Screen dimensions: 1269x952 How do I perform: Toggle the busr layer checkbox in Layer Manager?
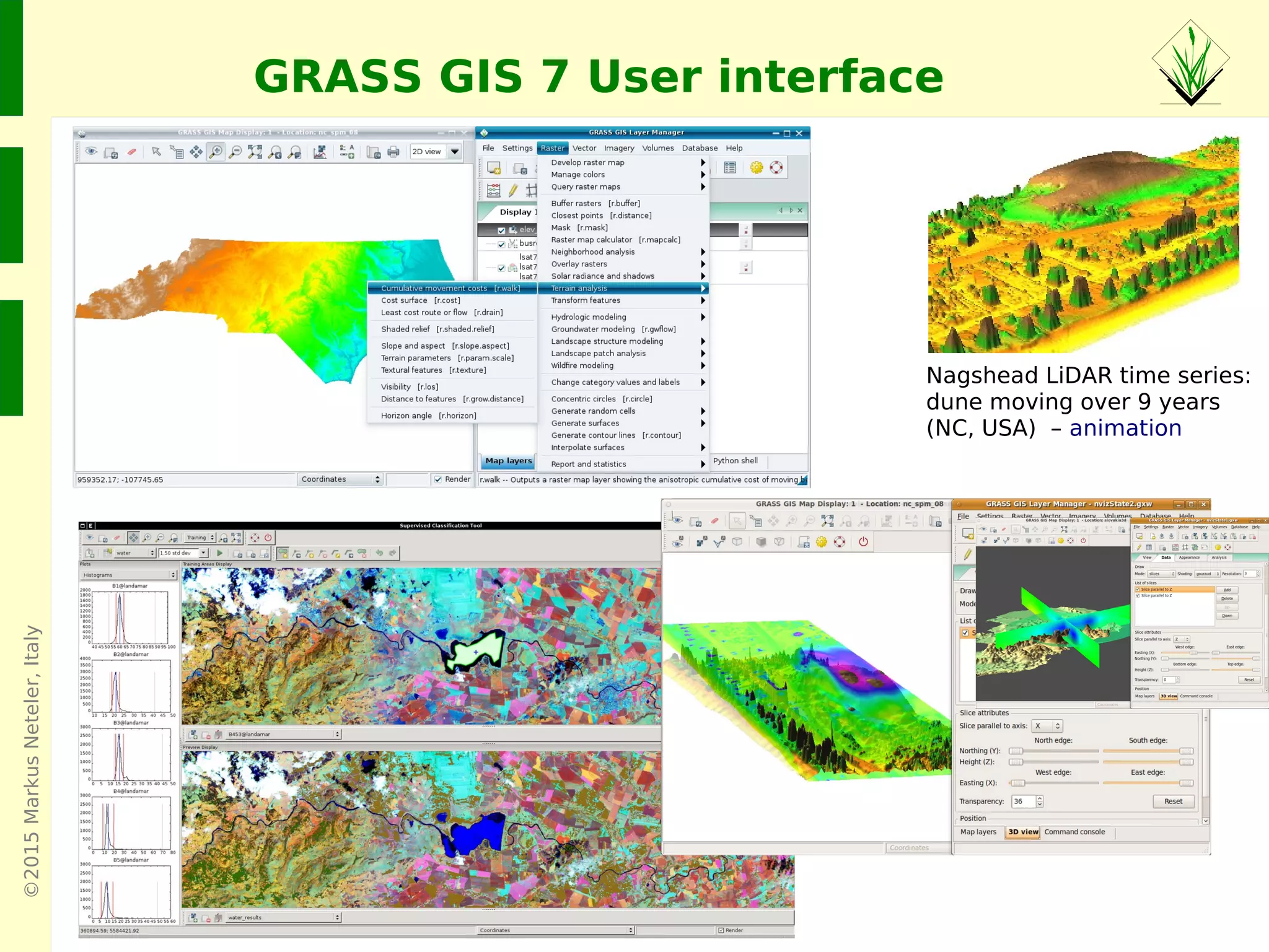501,244
